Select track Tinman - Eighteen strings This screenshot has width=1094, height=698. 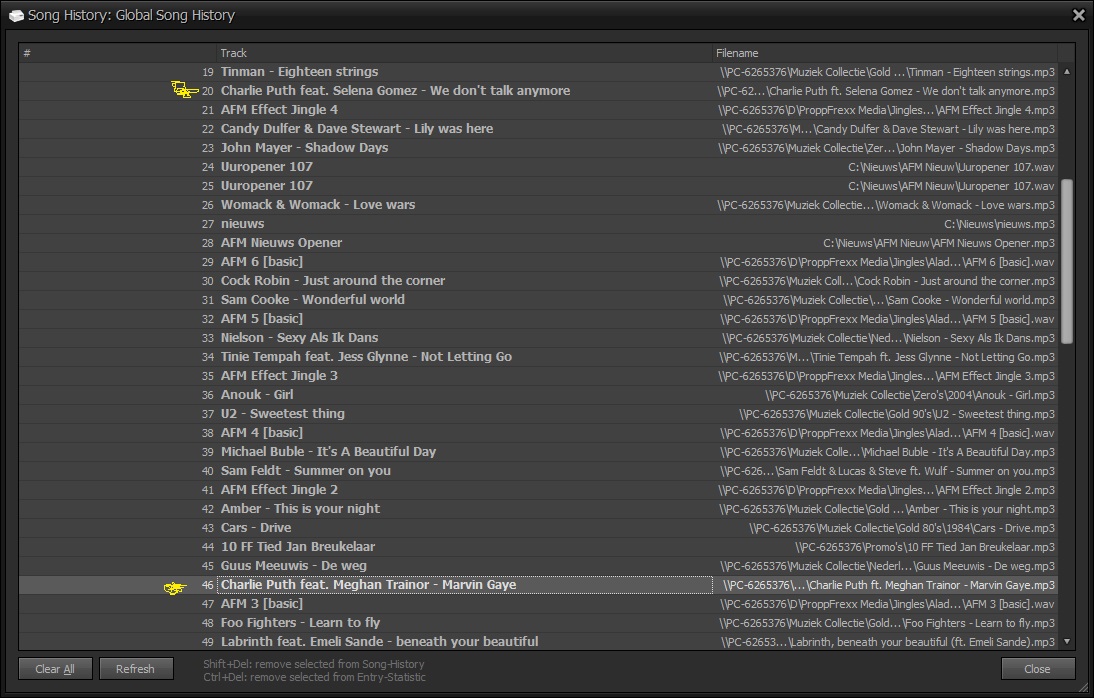(x=299, y=72)
